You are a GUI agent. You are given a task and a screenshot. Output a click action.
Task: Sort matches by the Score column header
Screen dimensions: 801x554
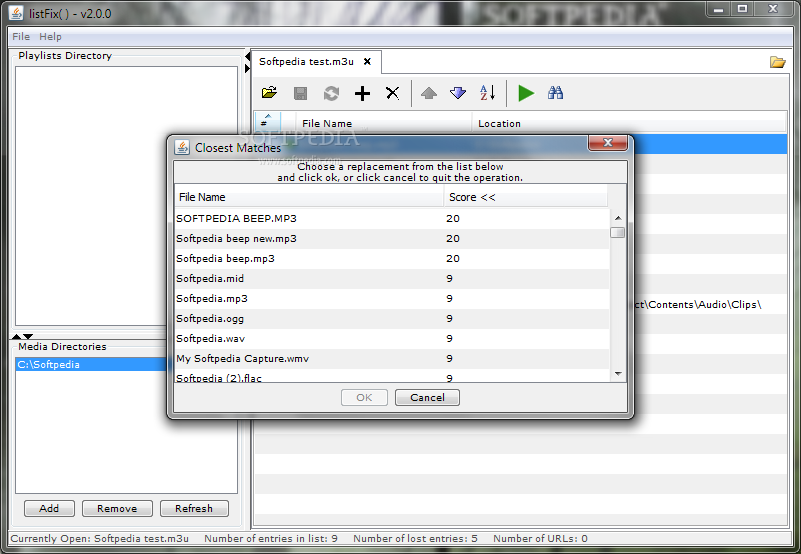pyautogui.click(x=526, y=197)
